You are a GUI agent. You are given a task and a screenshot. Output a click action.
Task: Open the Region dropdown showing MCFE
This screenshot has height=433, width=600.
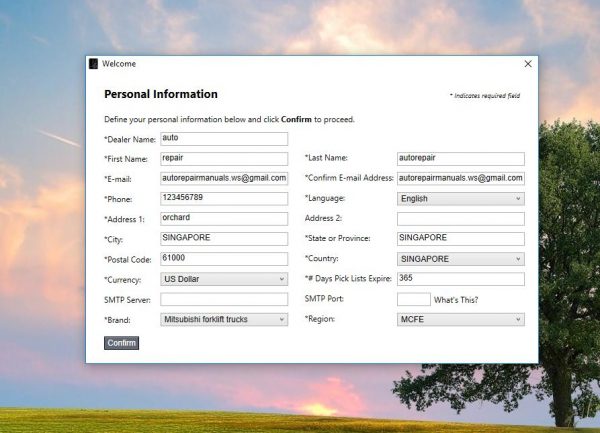pos(461,319)
